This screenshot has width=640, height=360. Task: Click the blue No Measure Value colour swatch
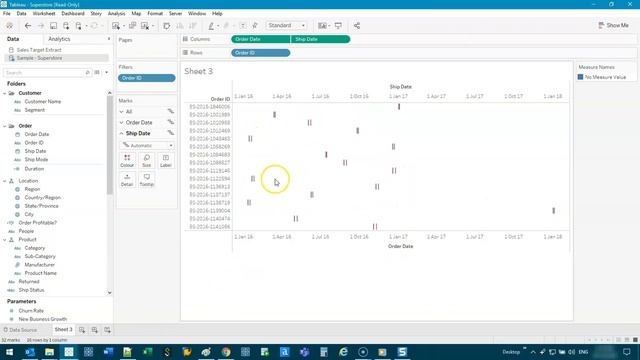pos(580,77)
